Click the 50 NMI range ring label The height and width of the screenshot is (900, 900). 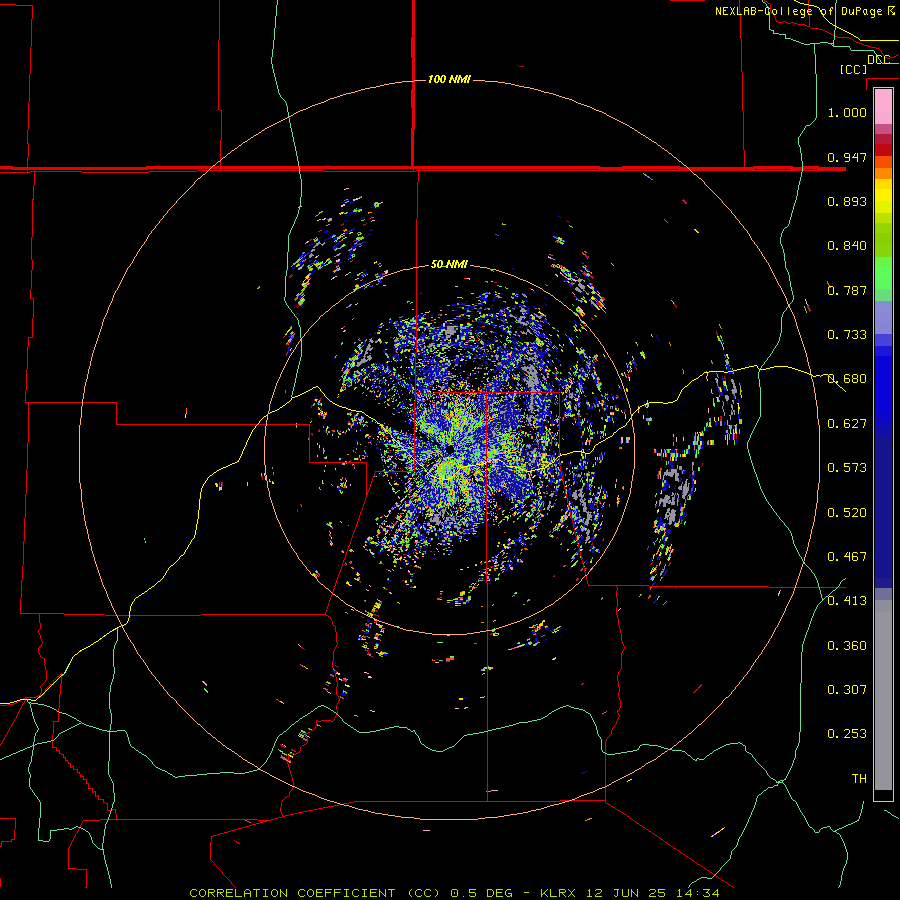click(x=449, y=264)
